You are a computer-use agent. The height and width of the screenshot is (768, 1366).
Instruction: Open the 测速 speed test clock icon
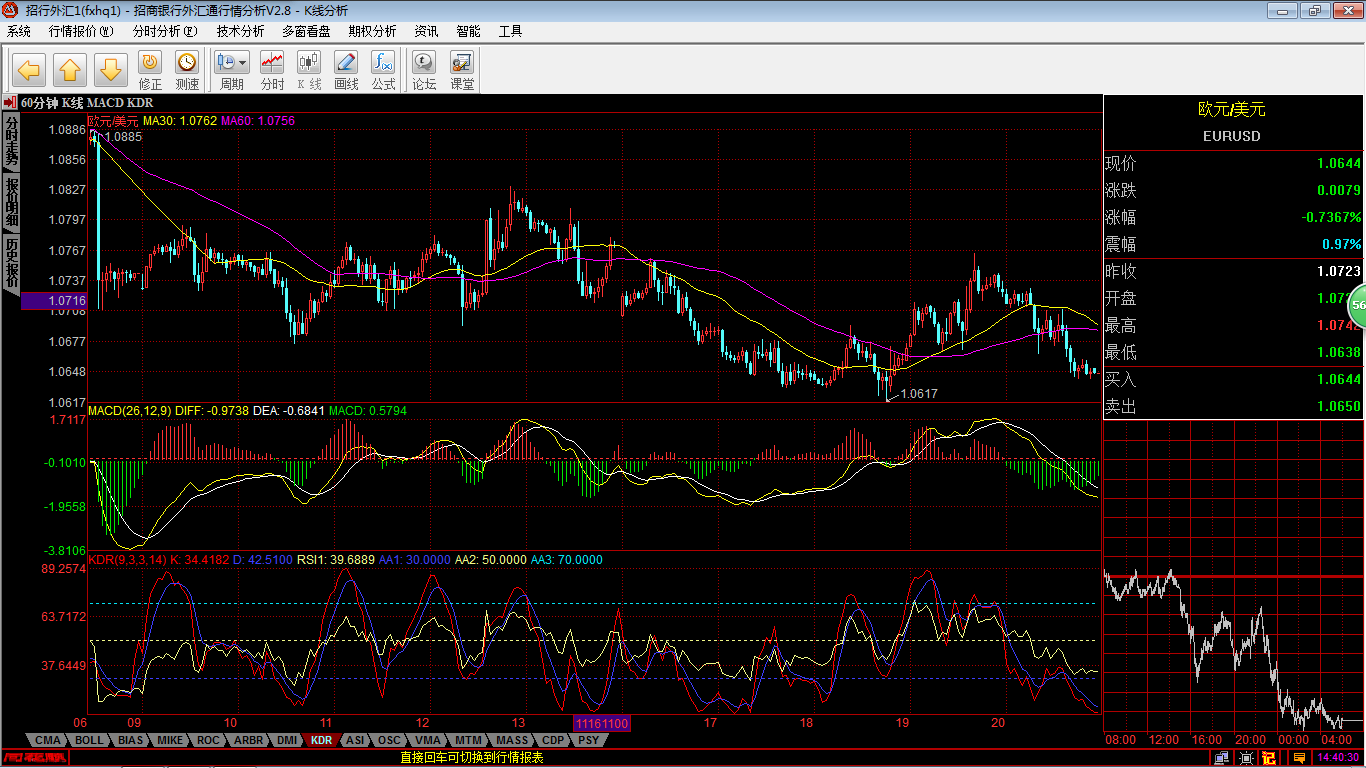[187, 64]
